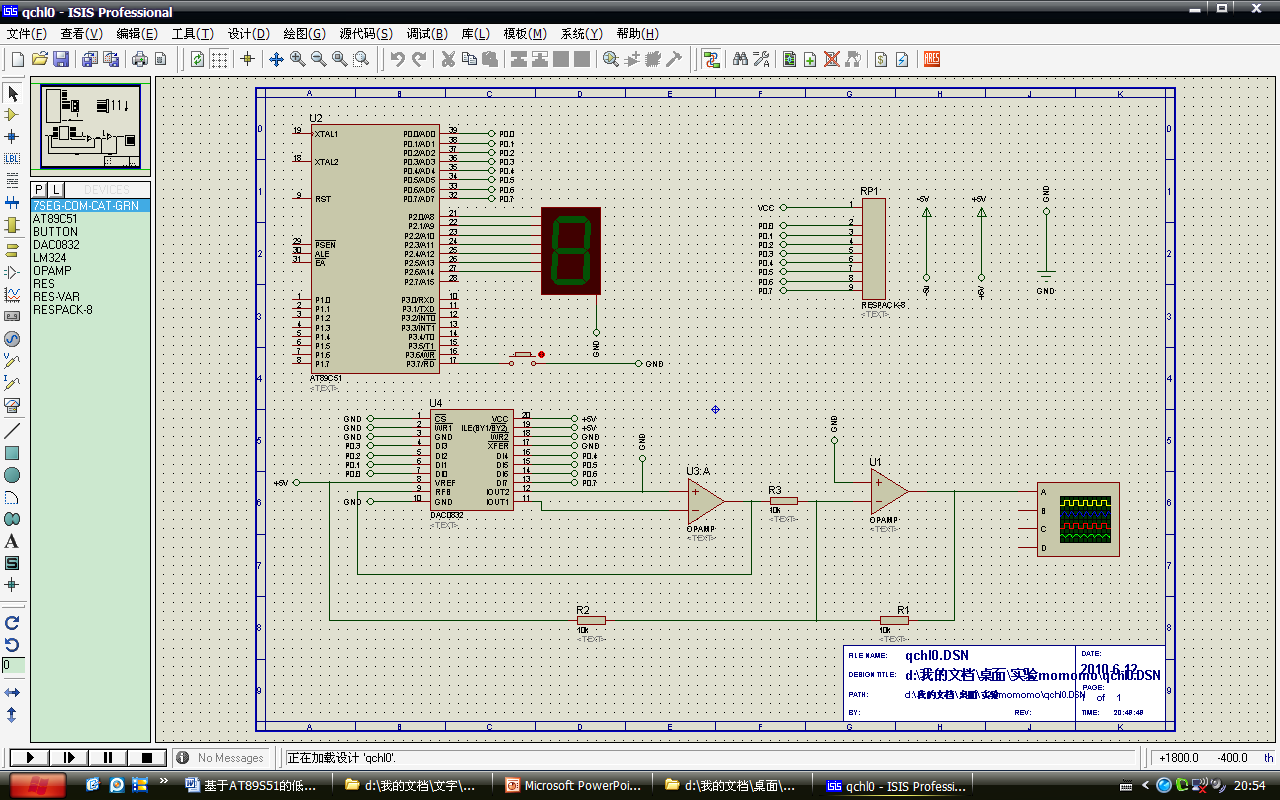This screenshot has height=800, width=1280.
Task: Switch to junction dot mode
Action: [13, 136]
